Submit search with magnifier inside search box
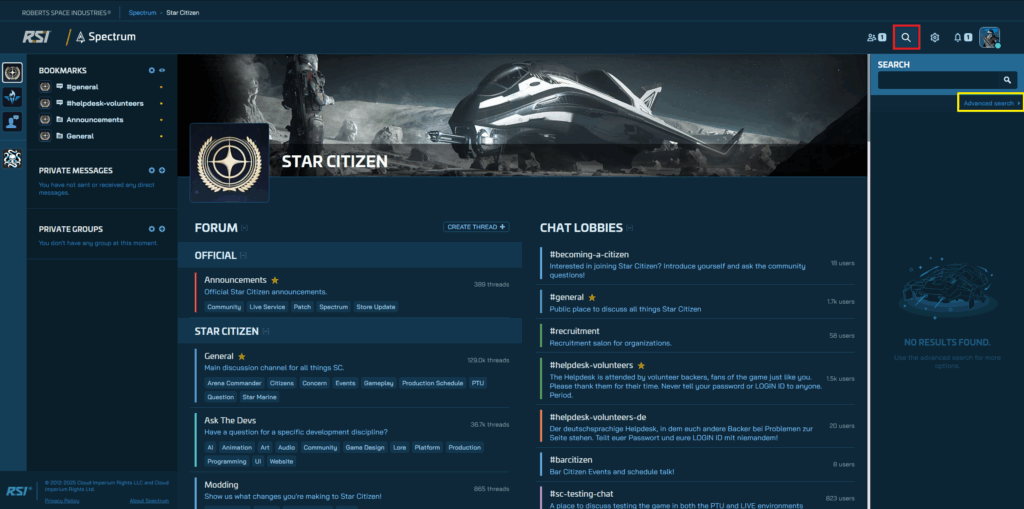1024x509 pixels. point(1008,80)
